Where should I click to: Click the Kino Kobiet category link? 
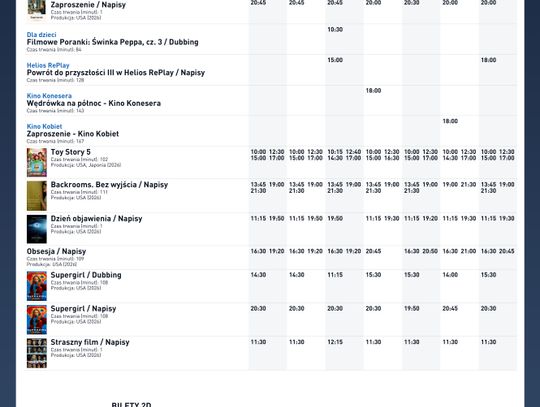coord(44,126)
